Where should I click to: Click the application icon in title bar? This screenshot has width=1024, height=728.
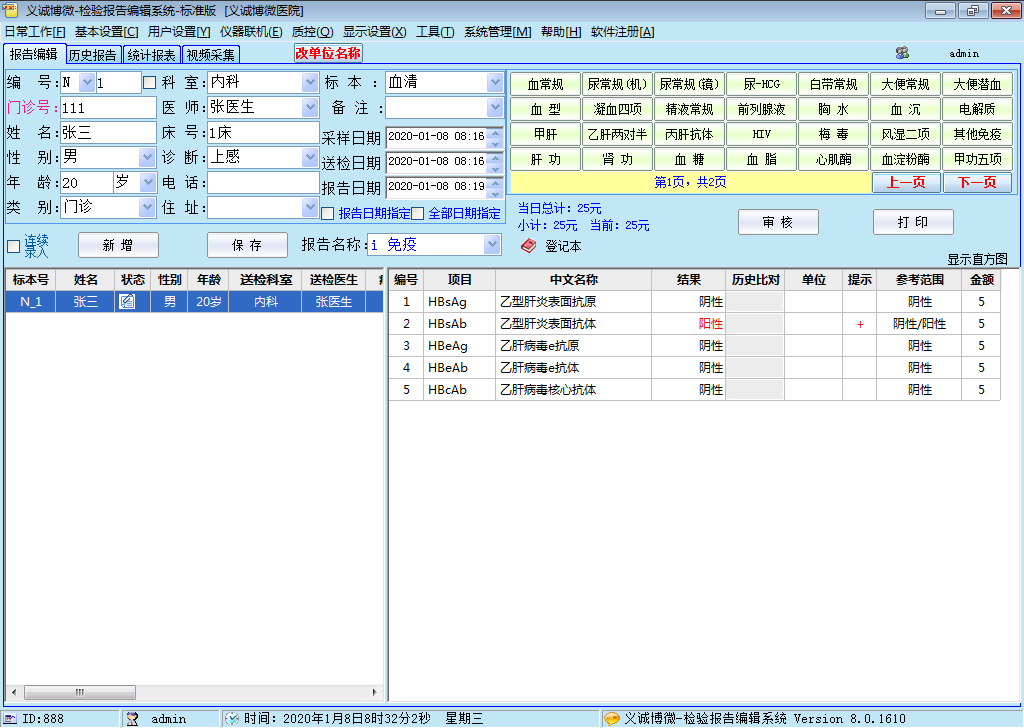[11, 10]
